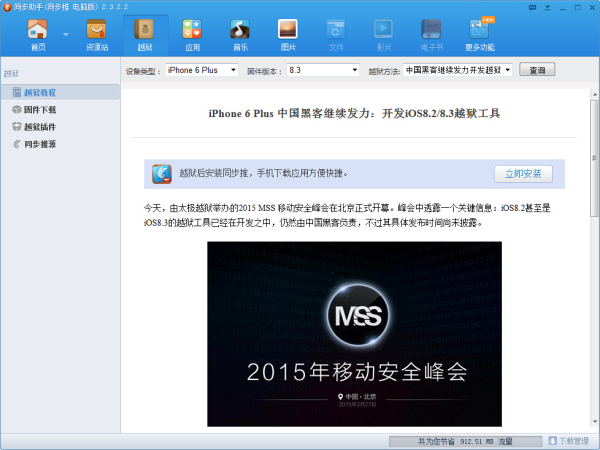Open 下载管理 download manager

568,441
